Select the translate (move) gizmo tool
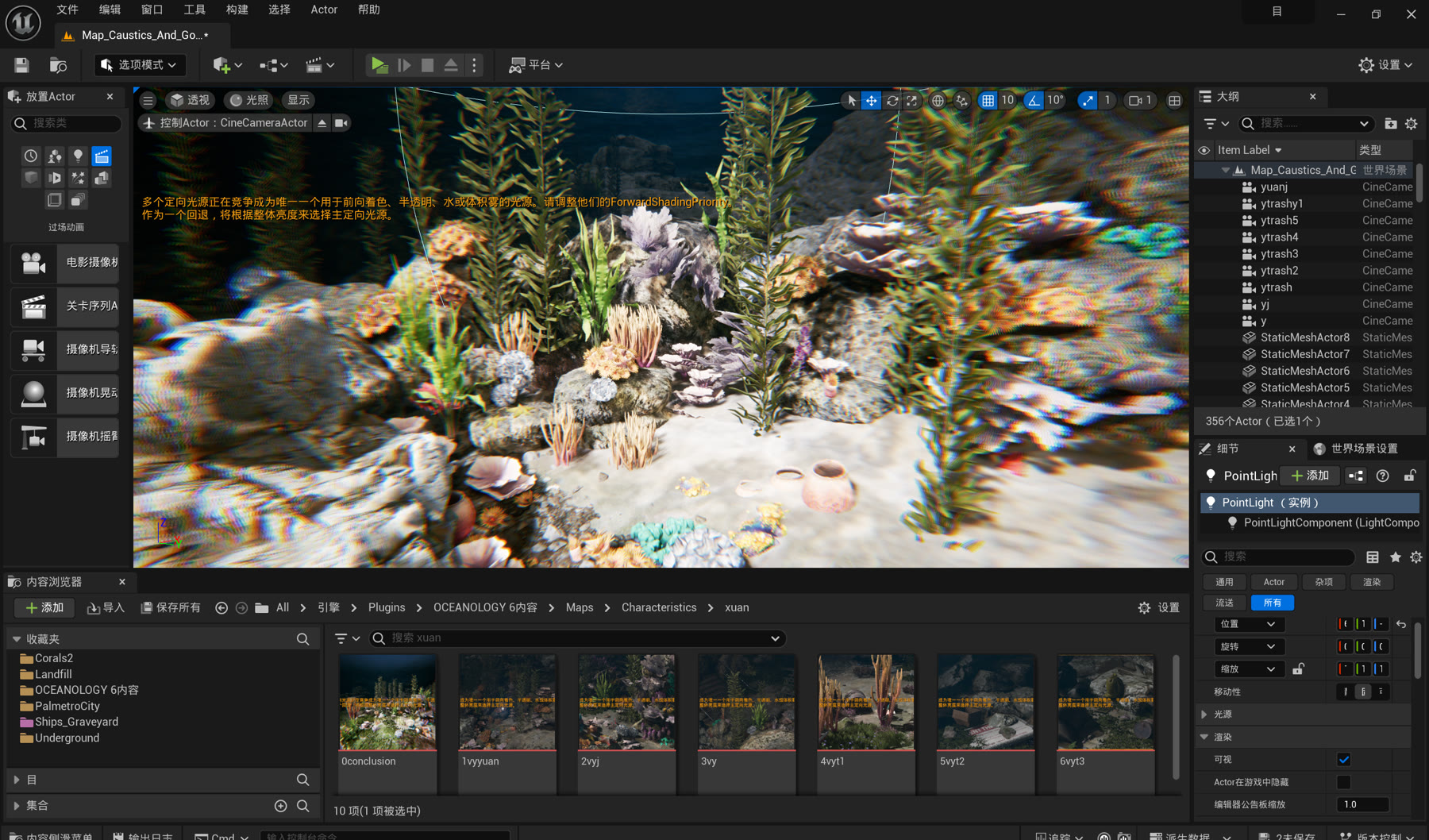Image resolution: width=1429 pixels, height=840 pixels. 871,100
